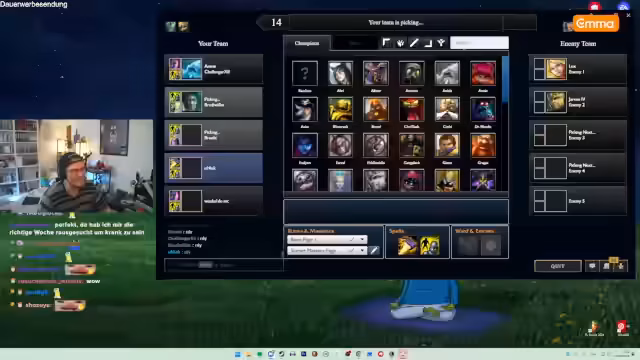This screenshot has width=640, height=360.
Task: Switch to the Champions tab
Action: click(x=307, y=43)
